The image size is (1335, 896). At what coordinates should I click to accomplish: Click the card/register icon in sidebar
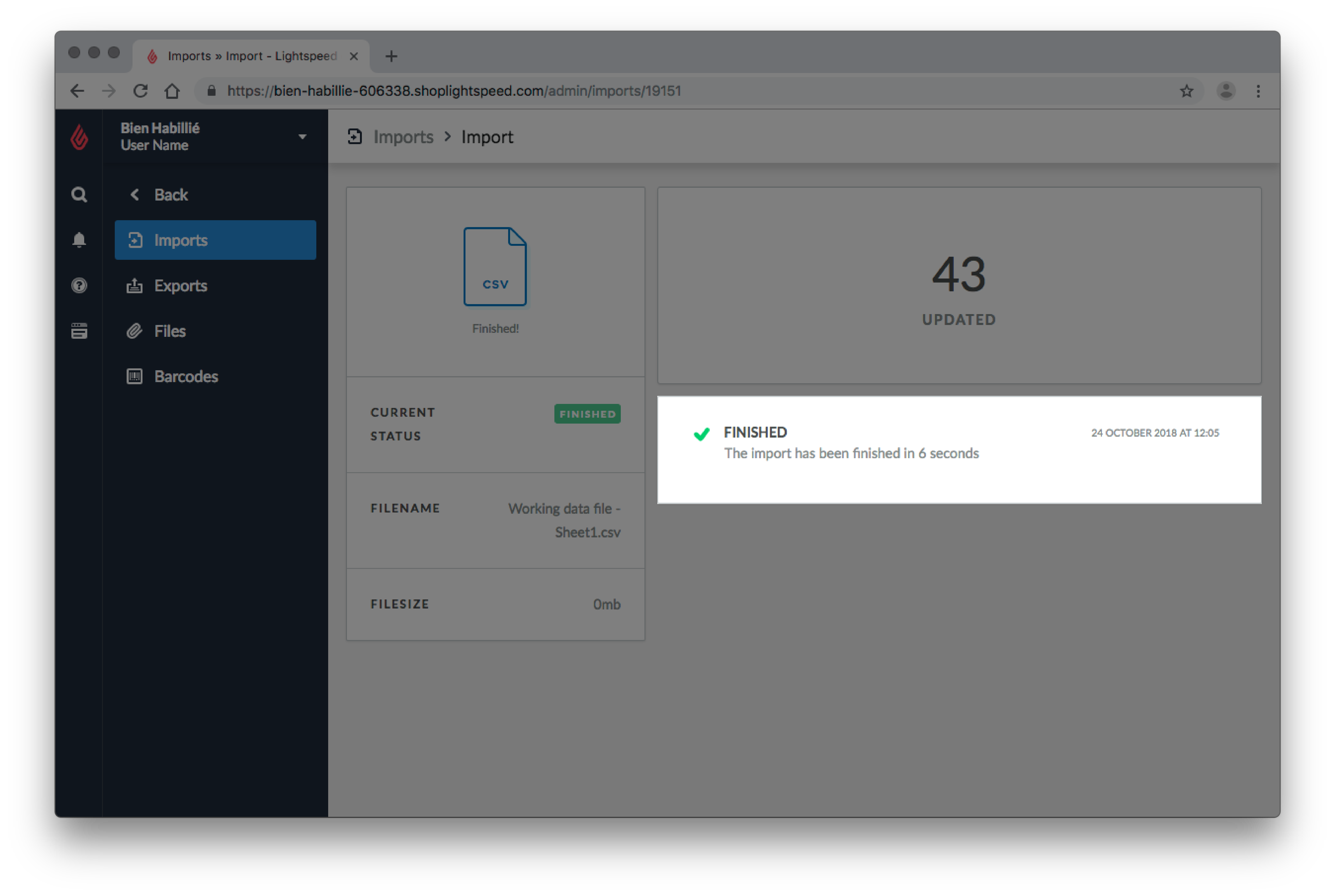coord(79,331)
